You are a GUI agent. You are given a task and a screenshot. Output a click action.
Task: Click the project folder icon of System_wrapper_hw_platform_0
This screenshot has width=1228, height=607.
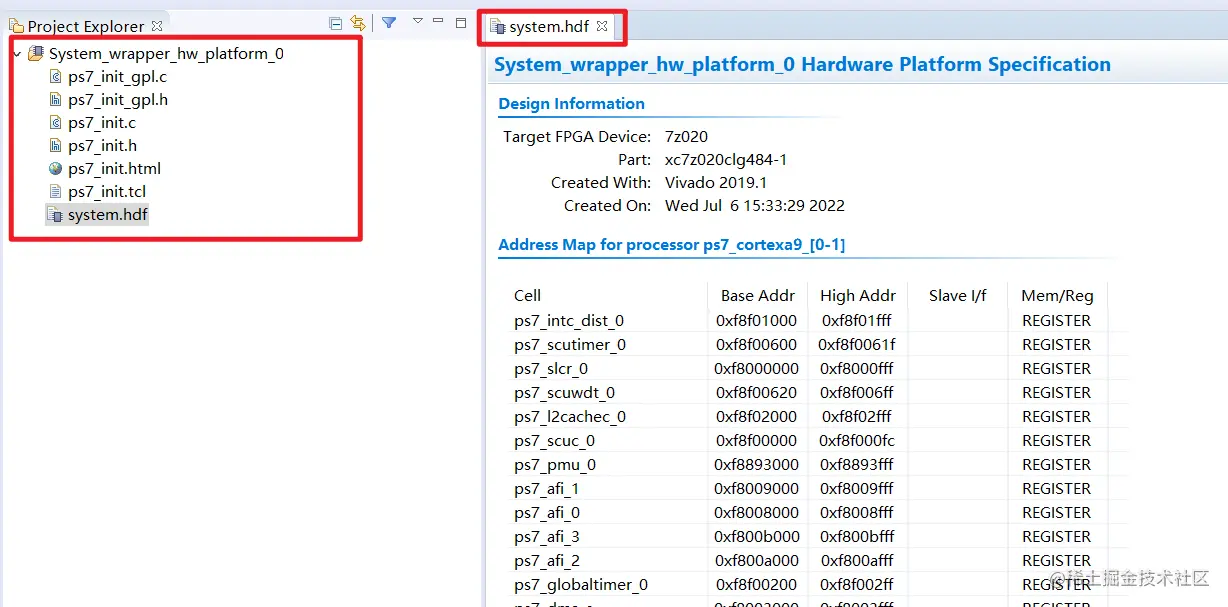click(35, 54)
